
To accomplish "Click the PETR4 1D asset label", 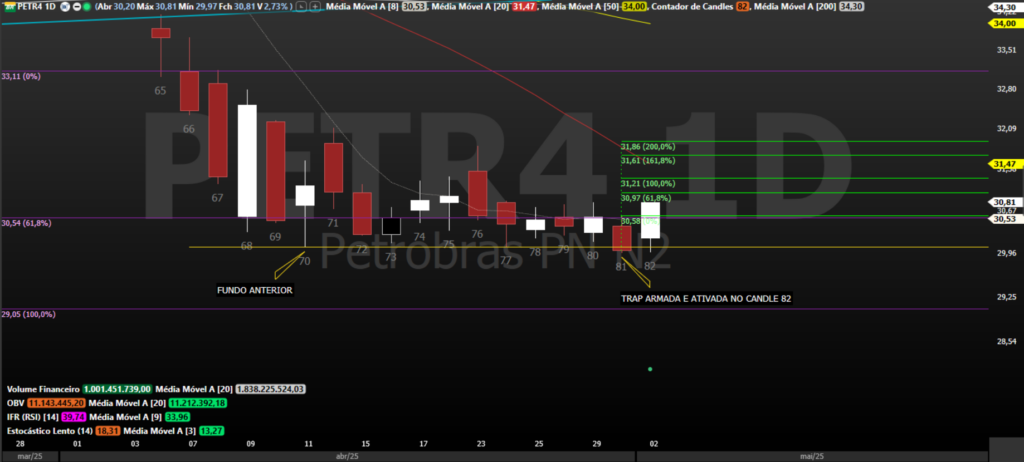I will tap(37, 7).
